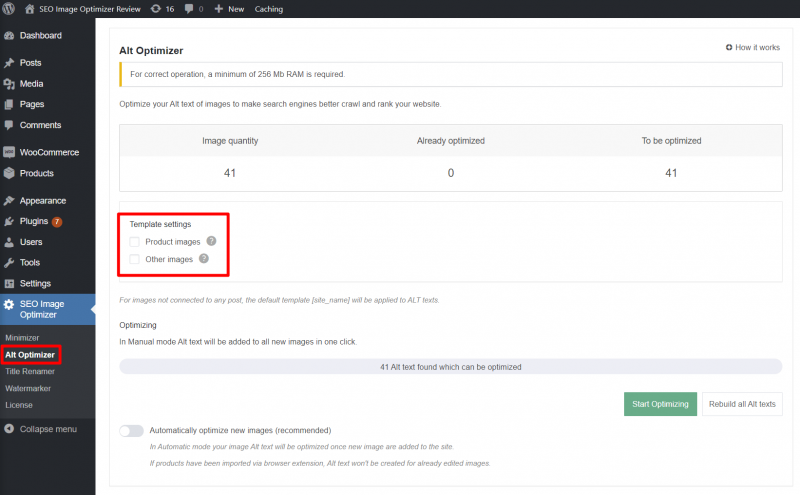The height and width of the screenshot is (495, 800).
Task: Click the Collapse menu arrow icon
Action: coord(9,429)
